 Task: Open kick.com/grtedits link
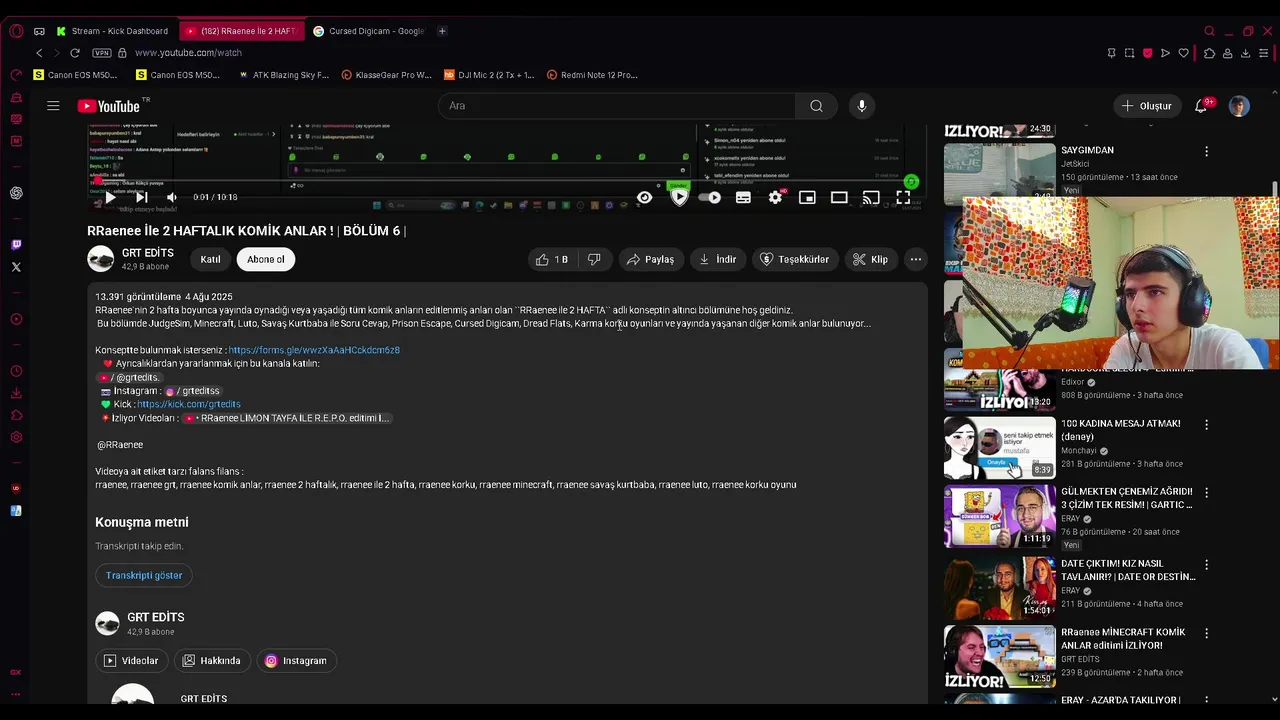click(x=189, y=404)
